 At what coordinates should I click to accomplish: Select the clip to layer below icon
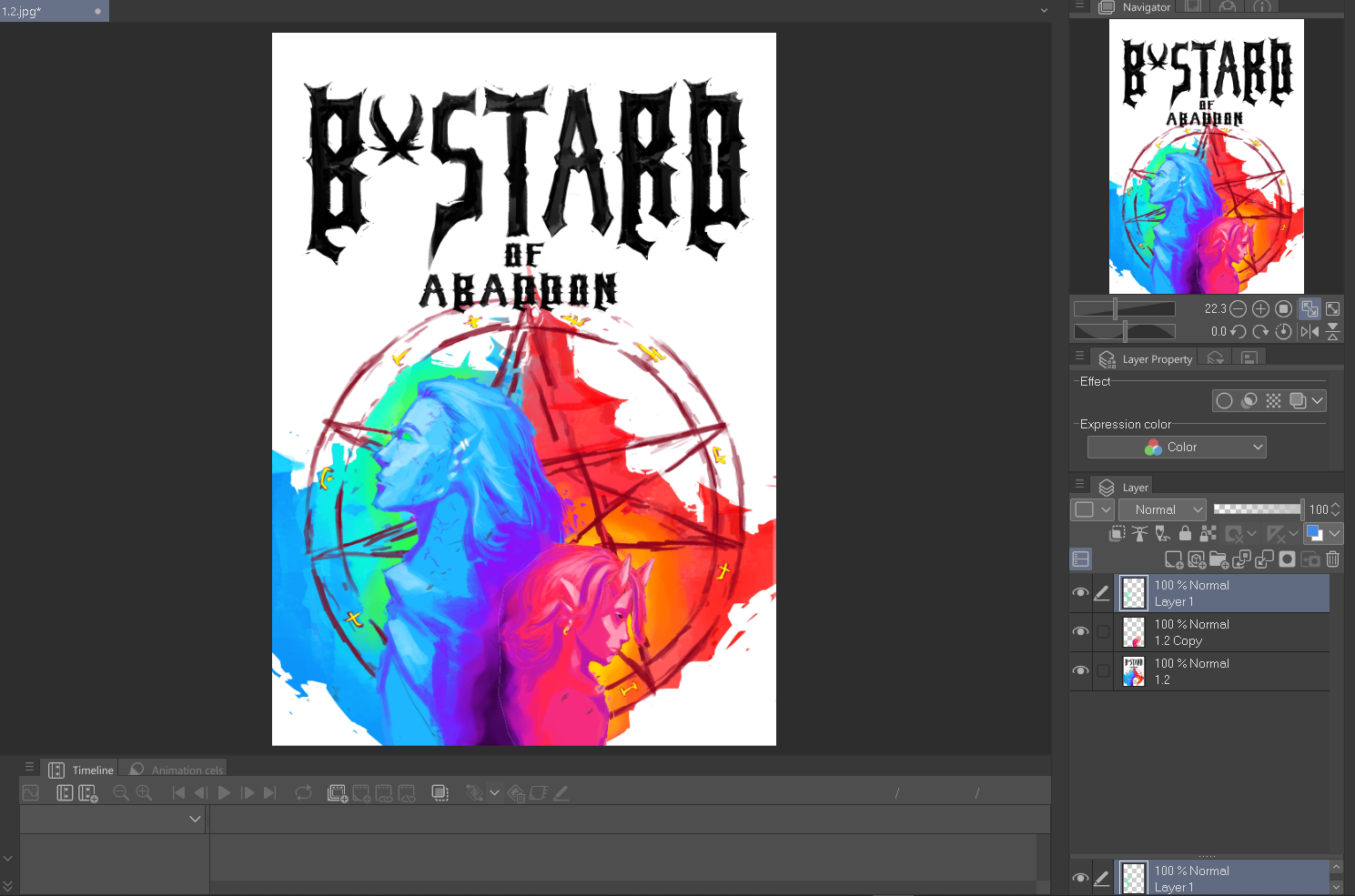(1117, 534)
